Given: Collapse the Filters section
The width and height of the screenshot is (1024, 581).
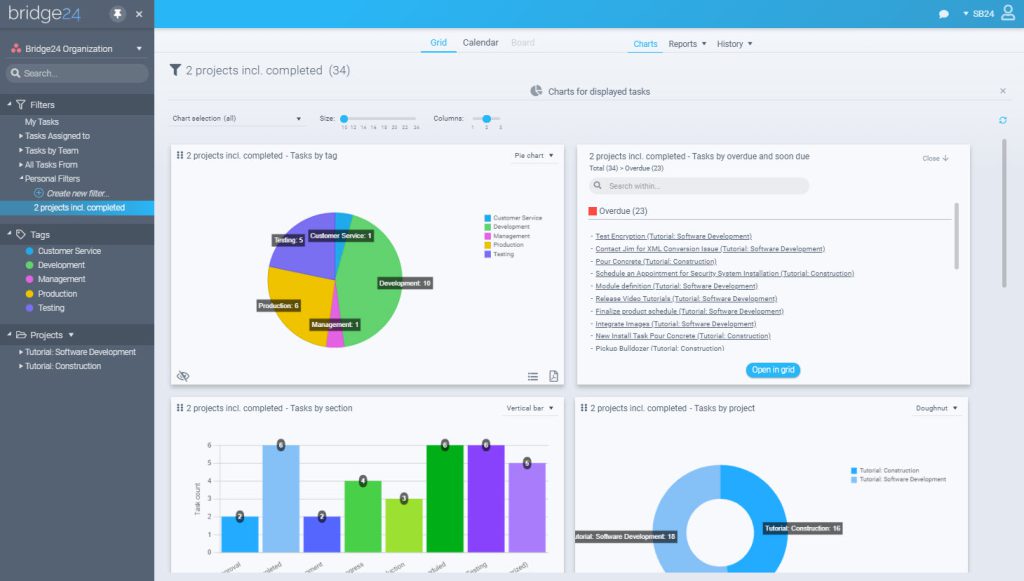Looking at the screenshot, I should click(x=9, y=104).
